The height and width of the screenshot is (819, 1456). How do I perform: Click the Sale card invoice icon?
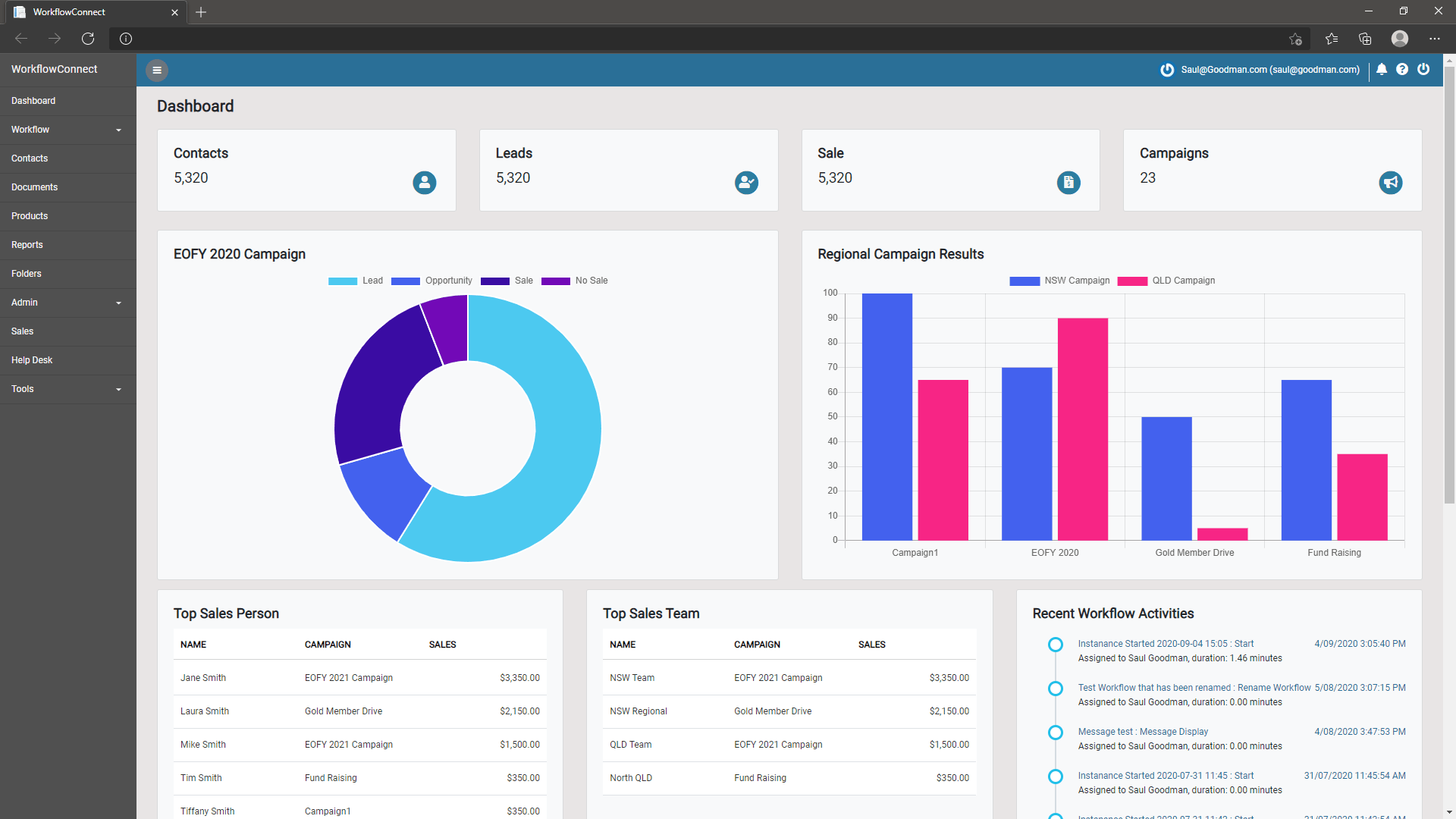tap(1068, 182)
